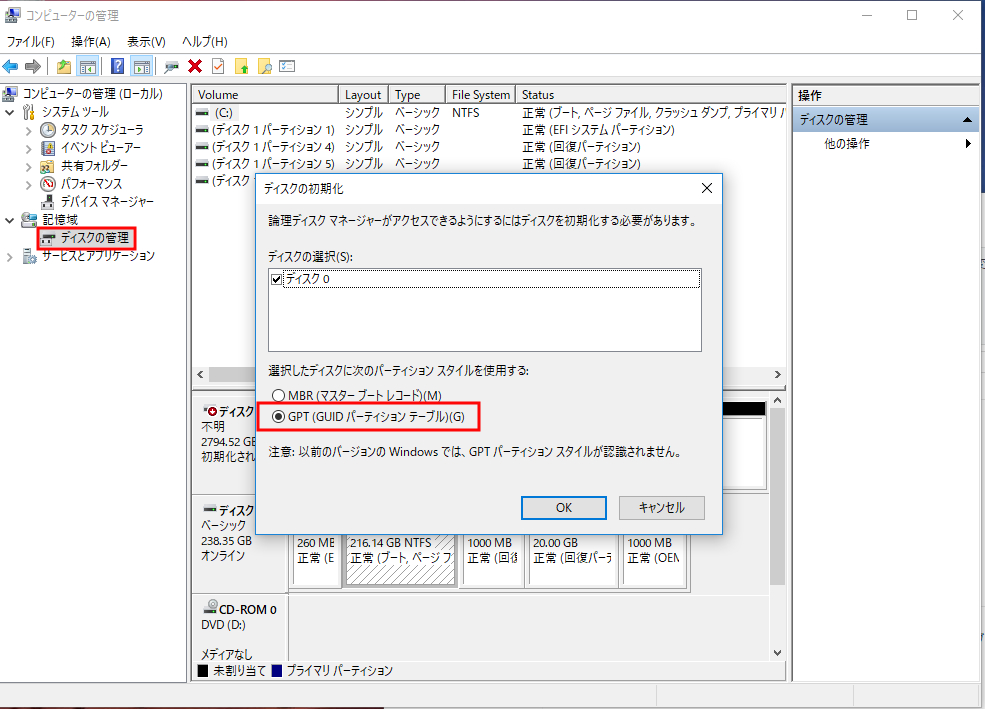Click the disk view scroll-down arrow
The image size is (985, 709).
pyautogui.click(x=778, y=653)
